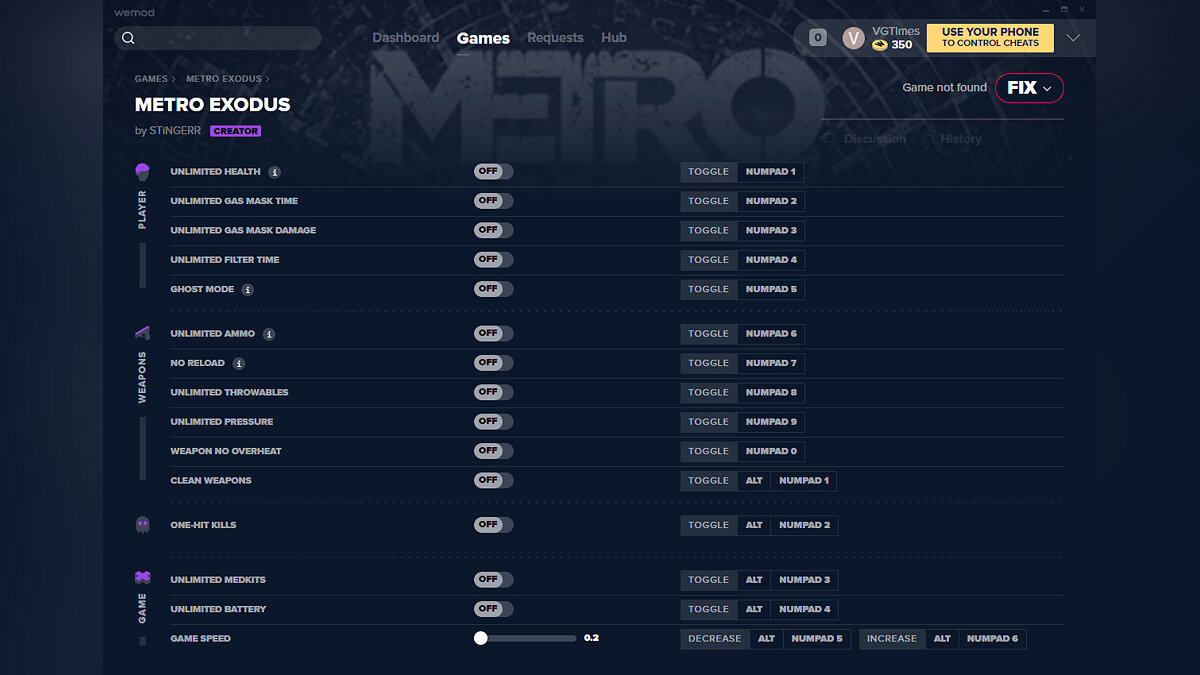1200x675 pixels.
Task: Click the WeMod logo
Action: [x=135, y=11]
